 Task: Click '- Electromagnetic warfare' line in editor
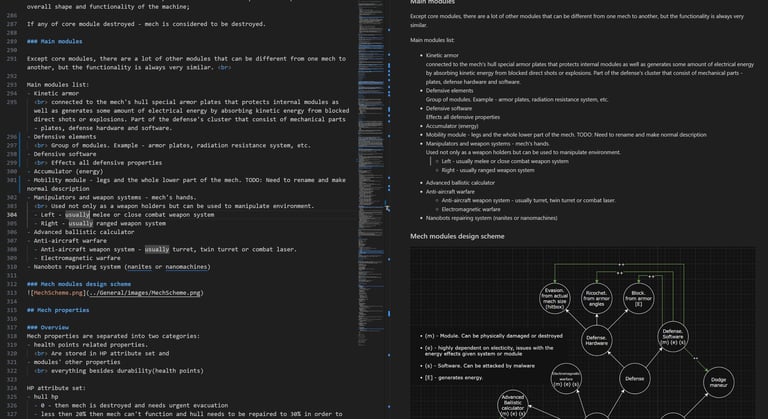[x=77, y=258]
